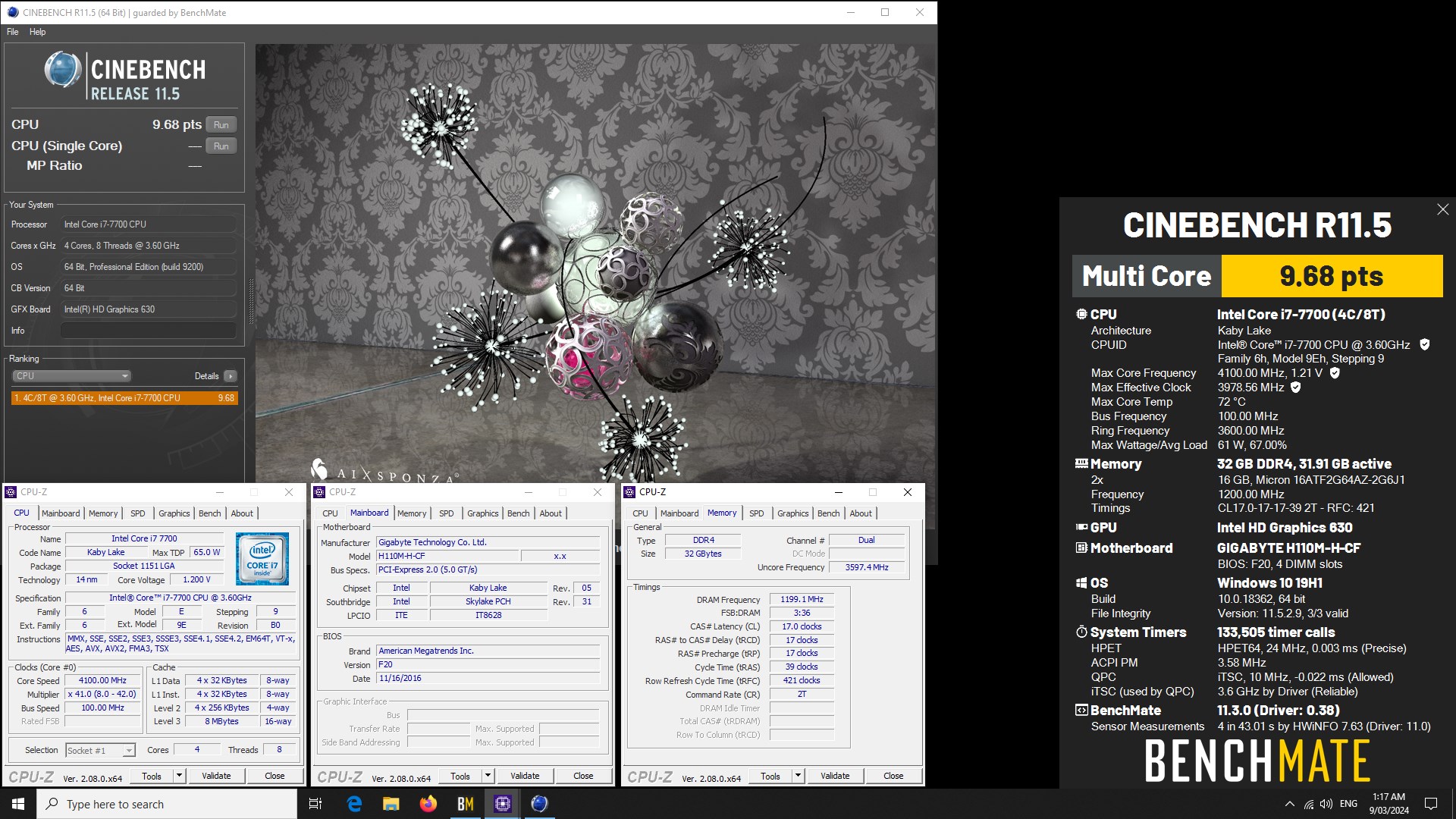This screenshot has height=819, width=1456.
Task: Switch to Bench tab in first CPU-Z window
Action: [210, 513]
